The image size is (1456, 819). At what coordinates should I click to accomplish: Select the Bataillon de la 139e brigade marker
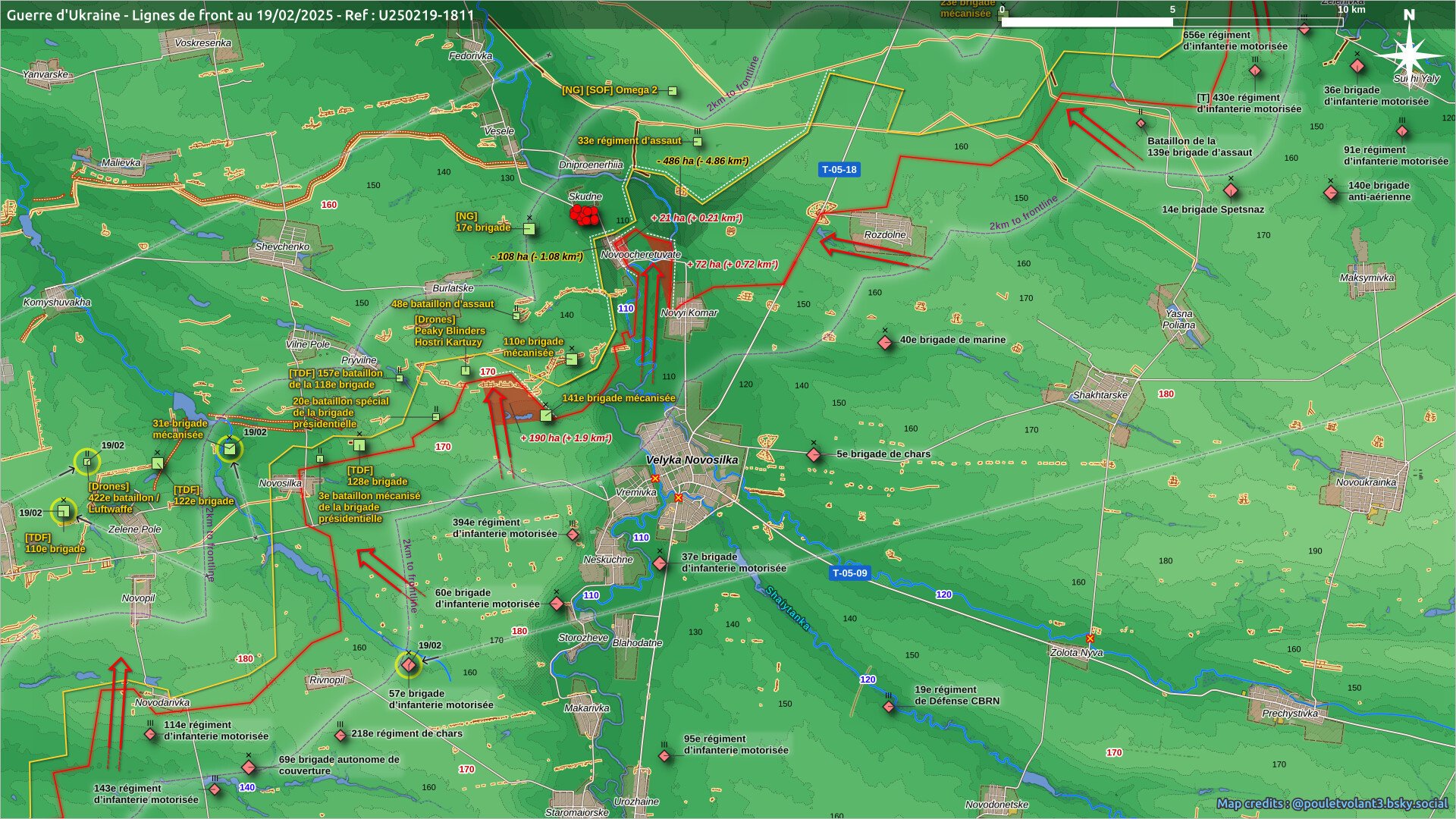[x=1141, y=124]
